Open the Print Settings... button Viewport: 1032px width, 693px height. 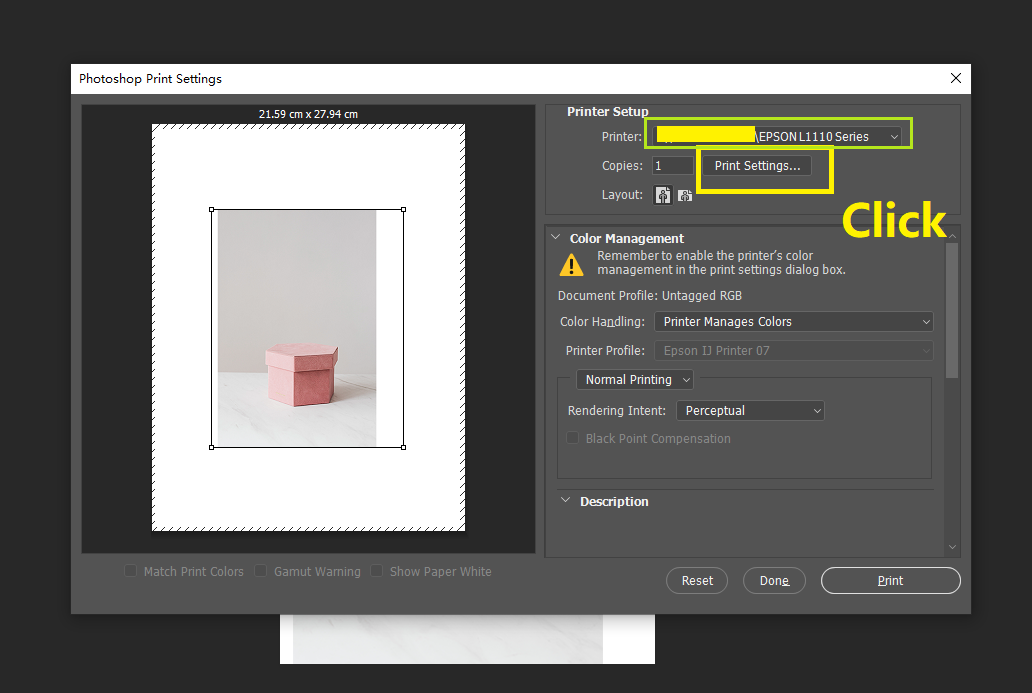[x=757, y=166]
